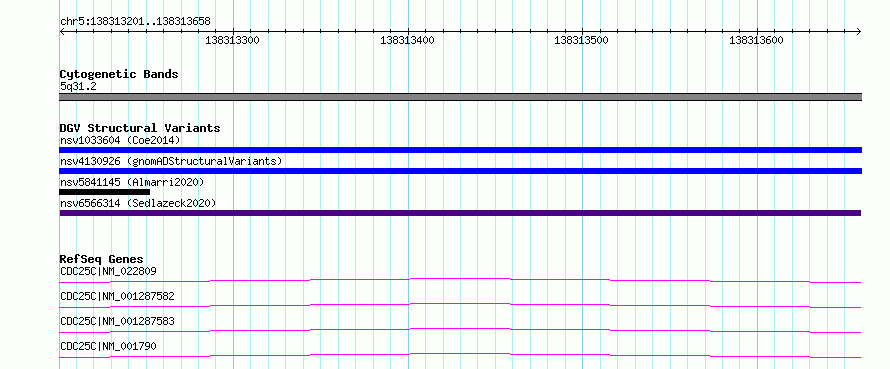Select the short black nsv5841145 variant bar
The height and width of the screenshot is (369, 890).
click(105, 192)
